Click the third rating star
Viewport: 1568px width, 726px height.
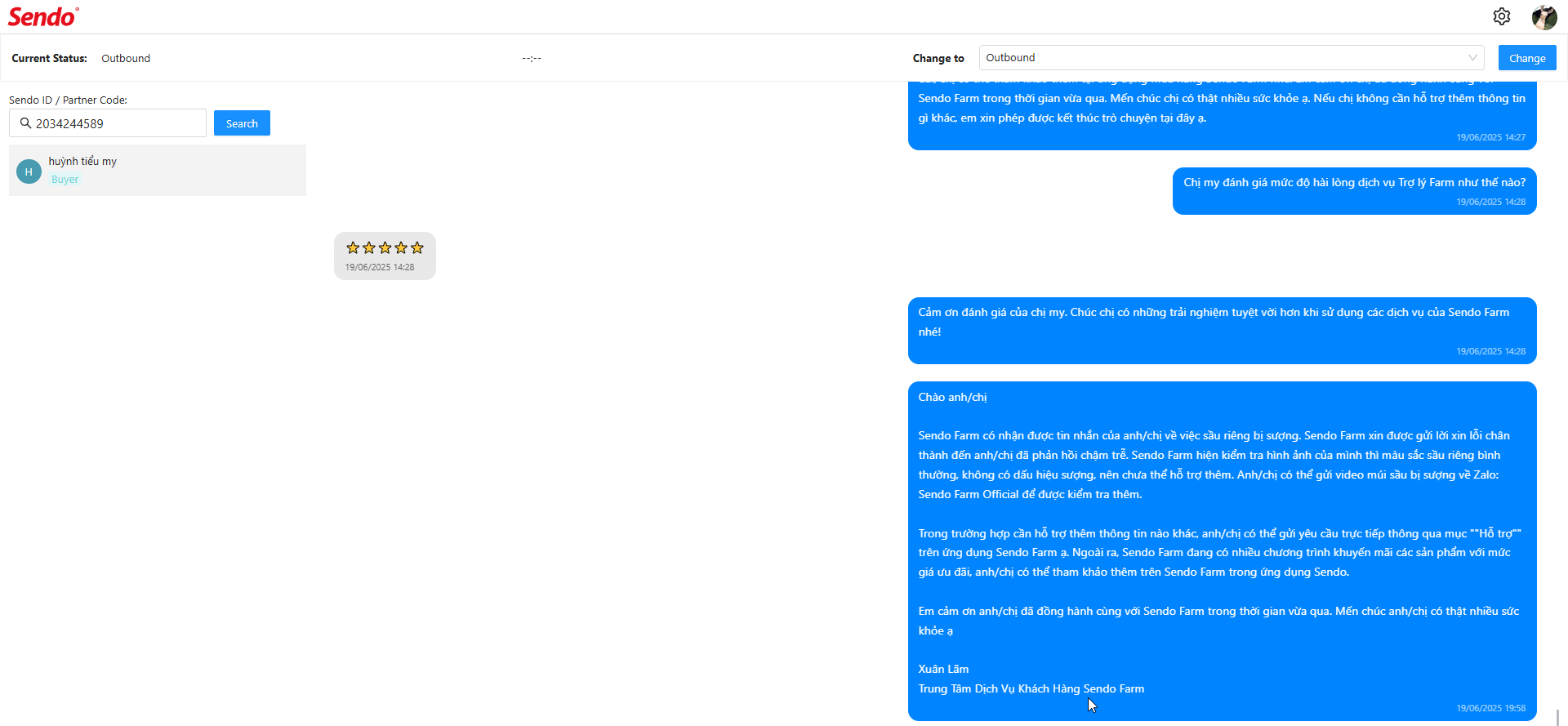pyautogui.click(x=385, y=247)
